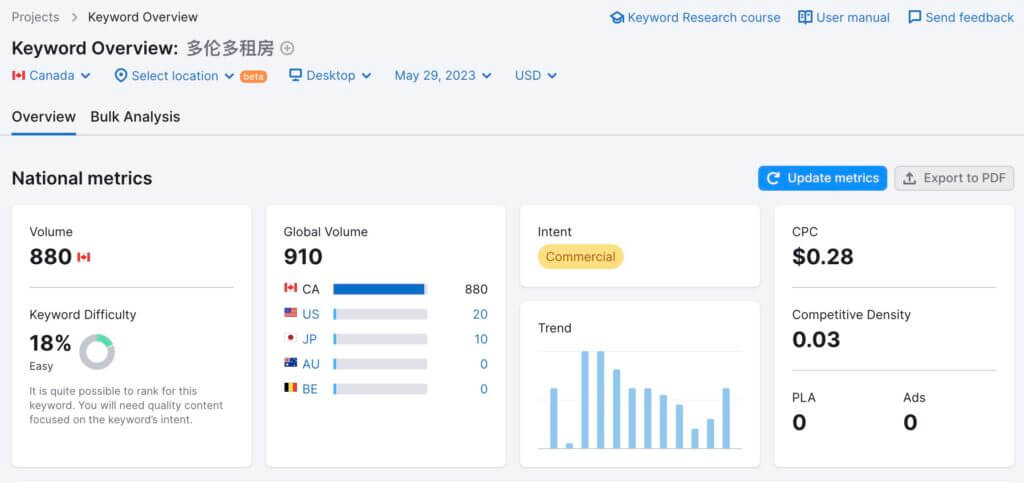This screenshot has height=483, width=1024.
Task: Open the Select location dropdown
Action: (174, 76)
